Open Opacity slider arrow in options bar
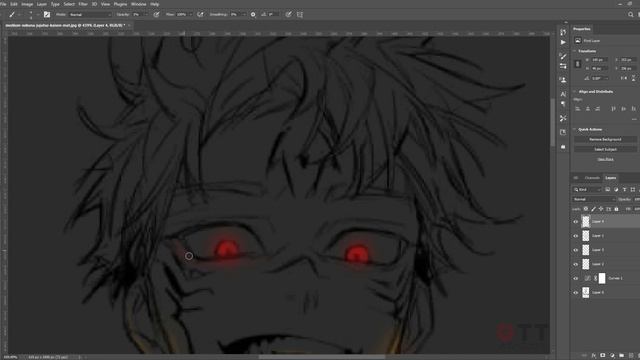Viewport: 640px width, 360px height. click(147, 14)
